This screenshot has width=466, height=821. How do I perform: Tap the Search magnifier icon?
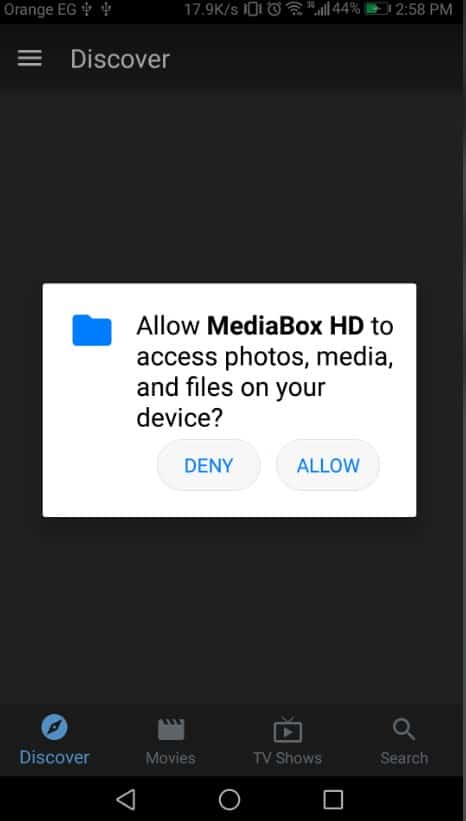click(404, 728)
